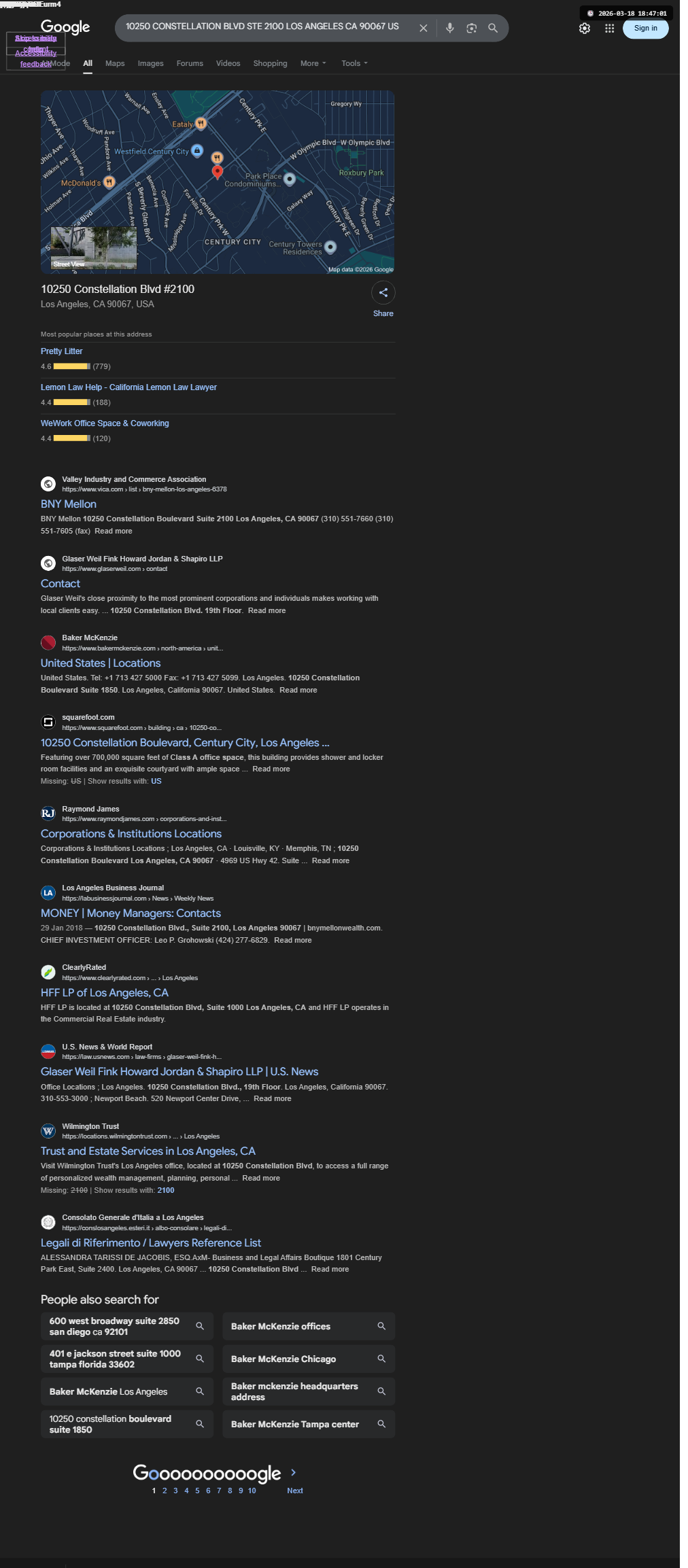This screenshot has width=688, height=1568.
Task: Search Baker McKenzie Chicago suggestion
Action: (309, 1359)
